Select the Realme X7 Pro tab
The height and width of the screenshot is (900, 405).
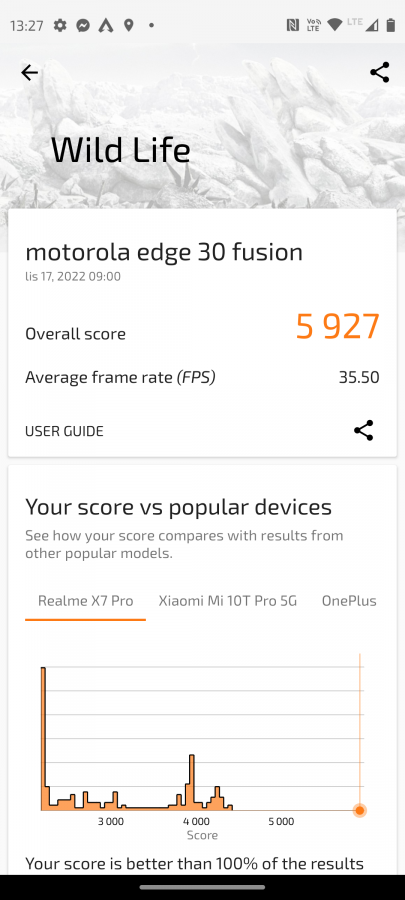85,601
